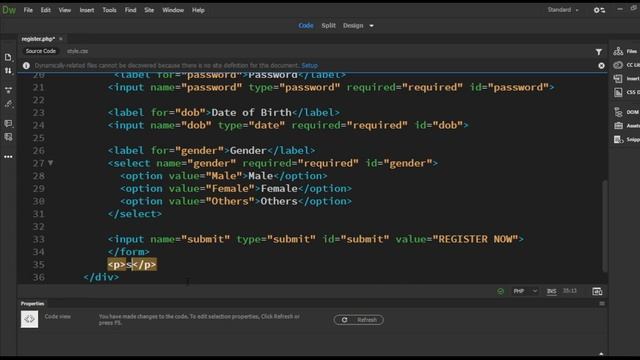Dismiss the dynamically-related files info bar
Image resolution: width=640 pixels, height=360 pixels.
[601, 65]
